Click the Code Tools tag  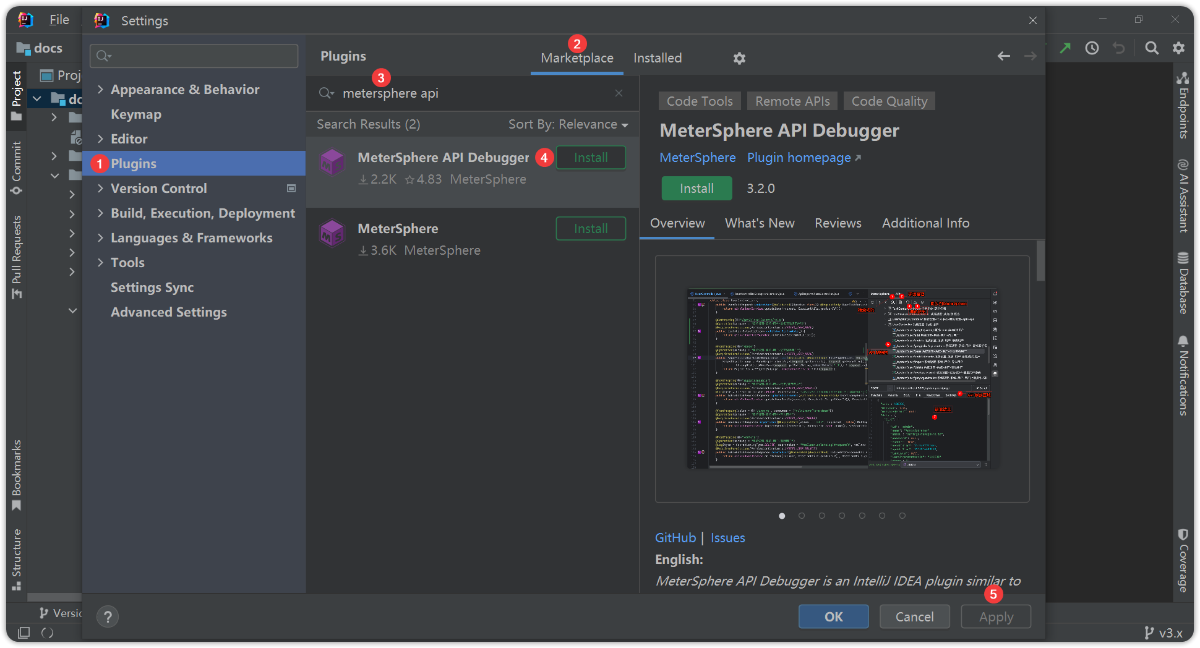coord(700,101)
